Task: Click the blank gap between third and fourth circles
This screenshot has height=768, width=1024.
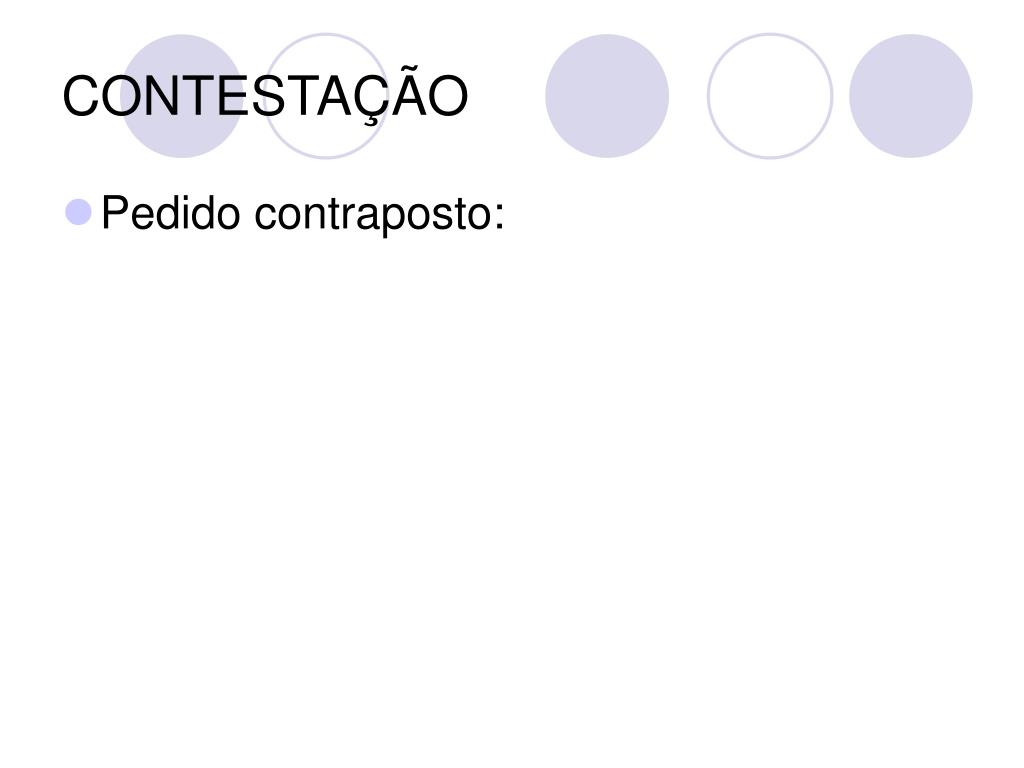Action: tap(688, 96)
